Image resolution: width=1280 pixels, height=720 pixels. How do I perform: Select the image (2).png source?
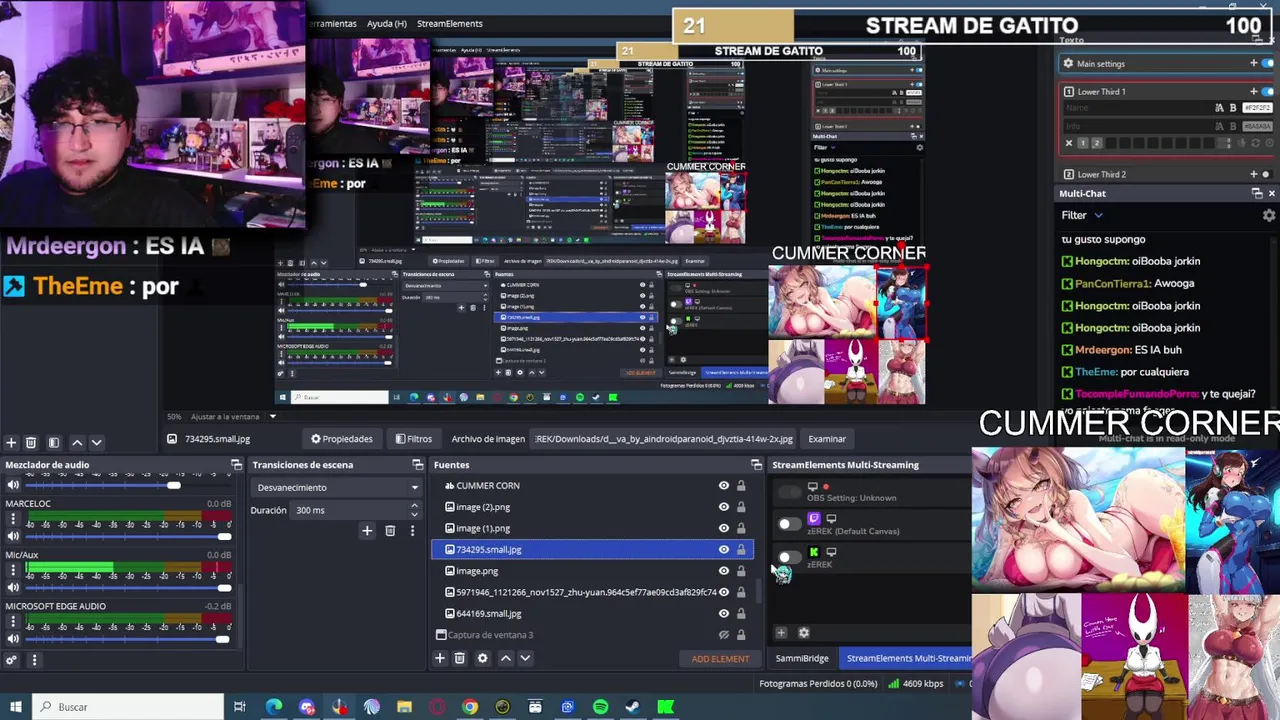[483, 507]
